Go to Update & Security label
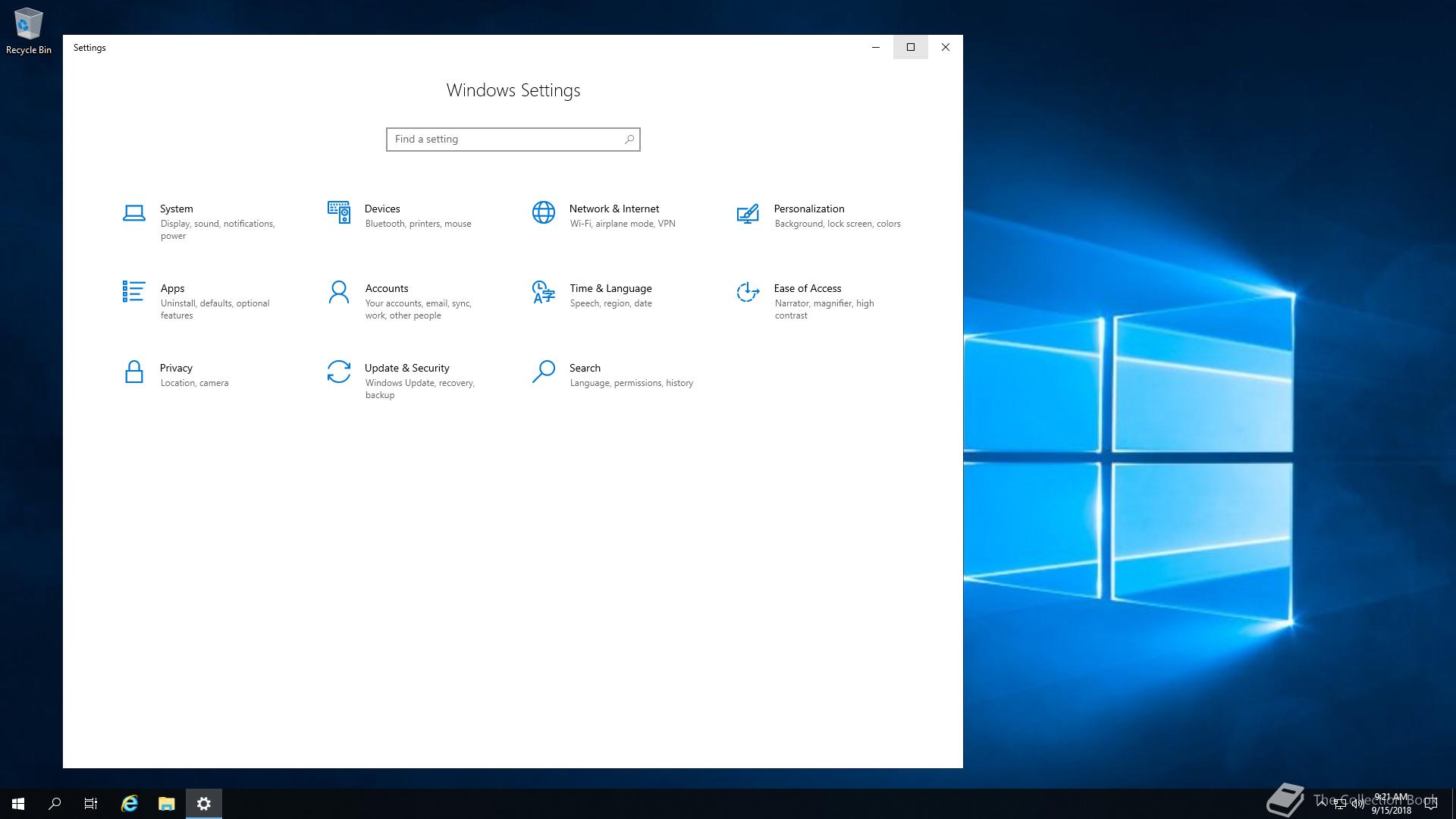The height and width of the screenshot is (819, 1456). (407, 368)
